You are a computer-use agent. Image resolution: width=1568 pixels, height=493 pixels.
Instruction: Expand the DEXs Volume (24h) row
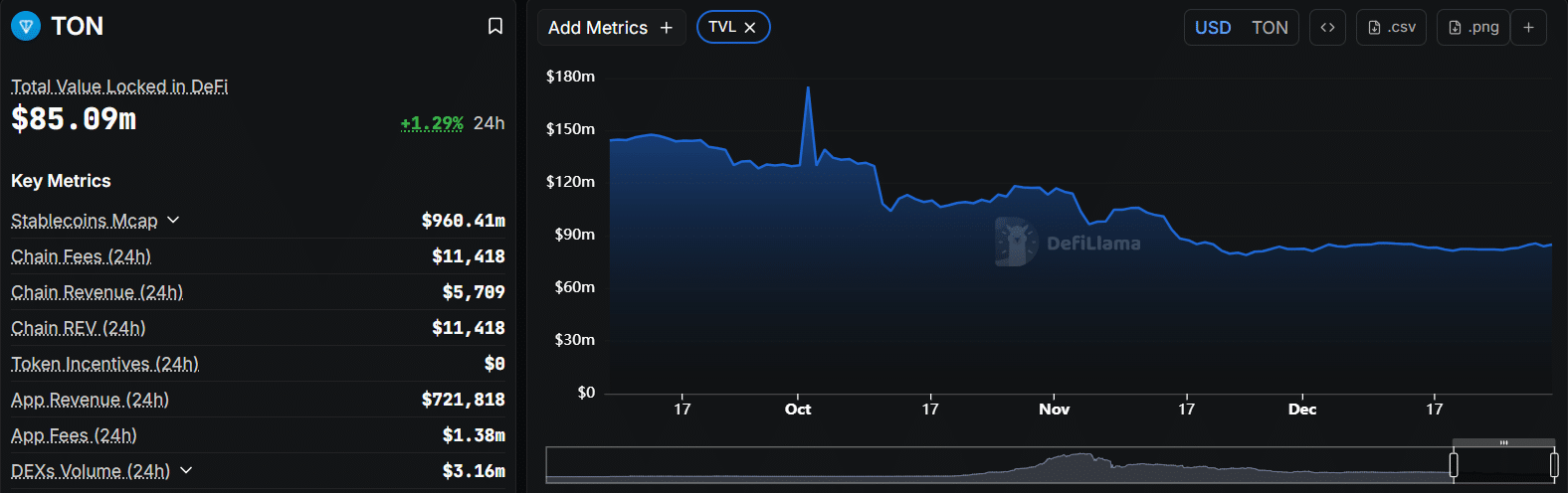(x=186, y=470)
